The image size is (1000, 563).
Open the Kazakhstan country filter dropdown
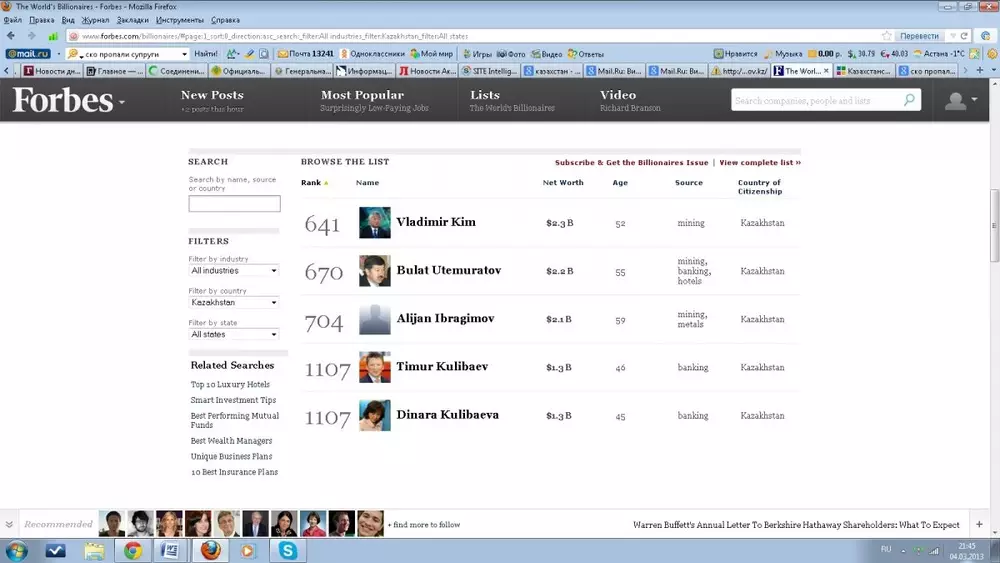point(234,302)
